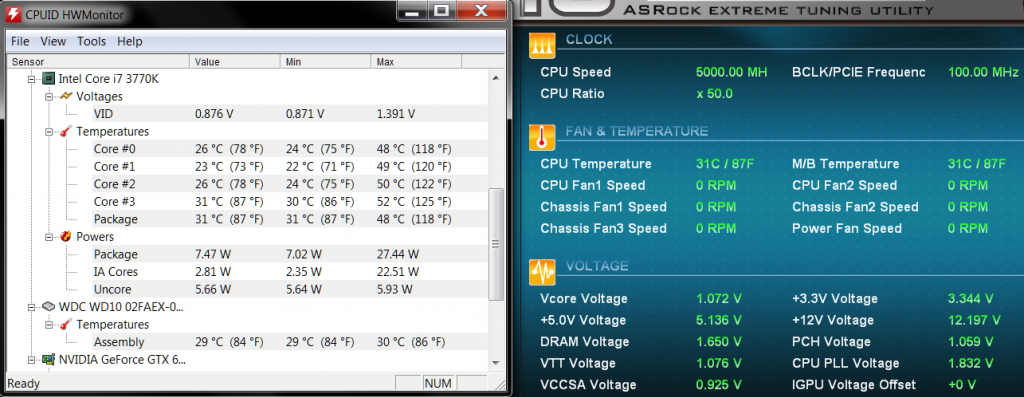This screenshot has width=1024, height=397.
Task: Click the CPU Ratio x 50.0 value
Action: (x=714, y=93)
